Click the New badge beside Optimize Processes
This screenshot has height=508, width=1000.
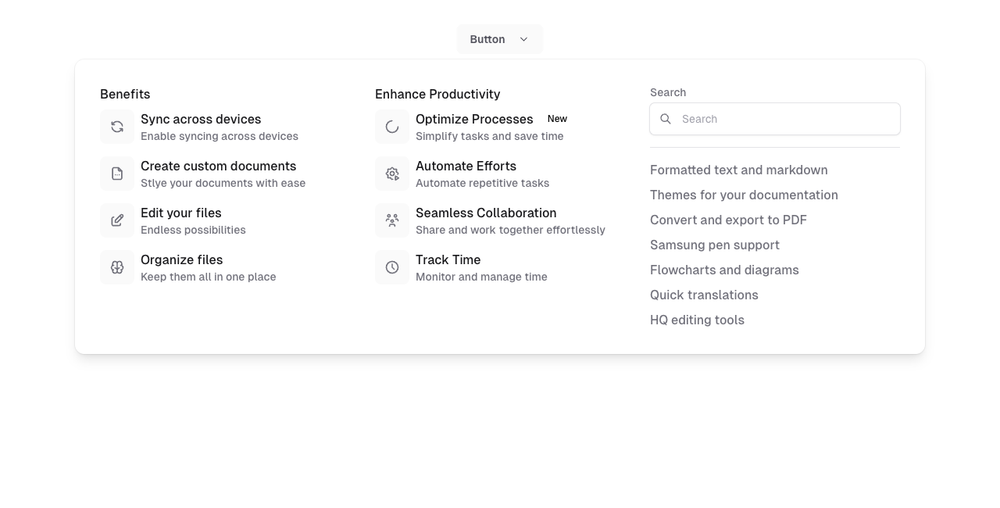[x=557, y=119]
